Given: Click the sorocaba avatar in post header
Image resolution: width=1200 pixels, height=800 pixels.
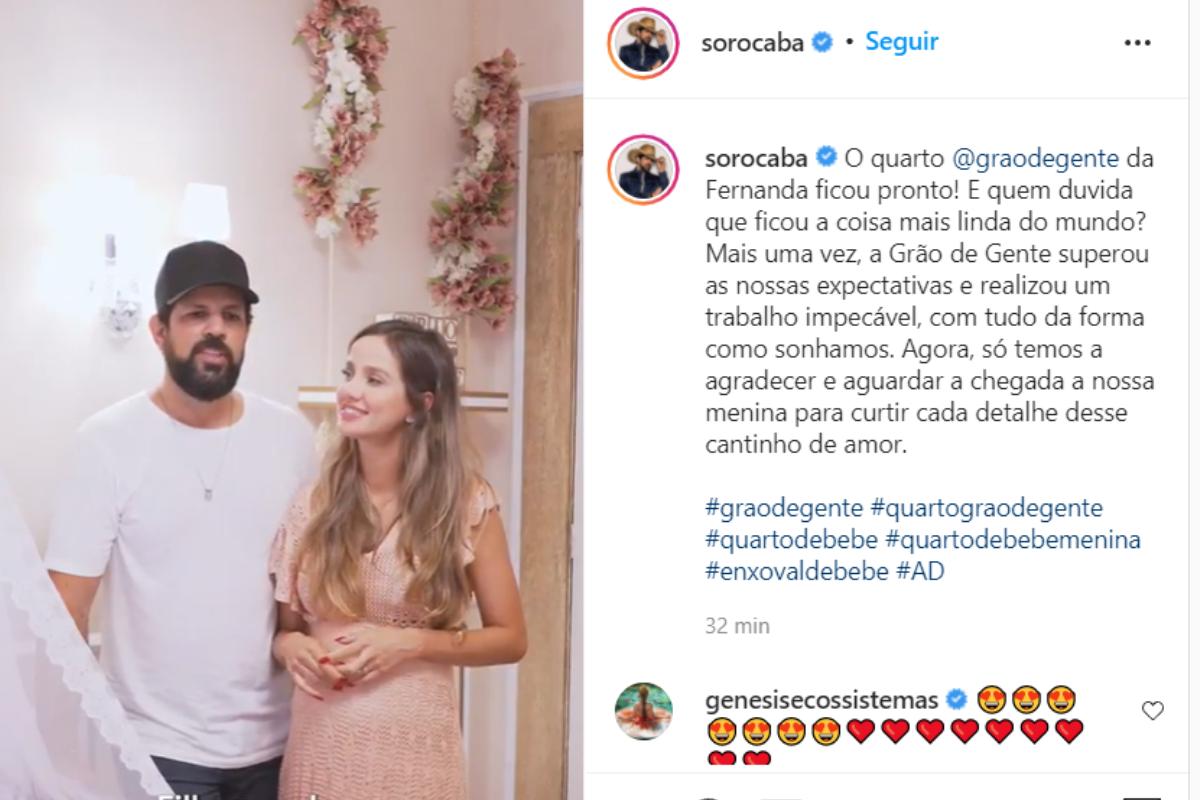Looking at the screenshot, I should point(641,43).
